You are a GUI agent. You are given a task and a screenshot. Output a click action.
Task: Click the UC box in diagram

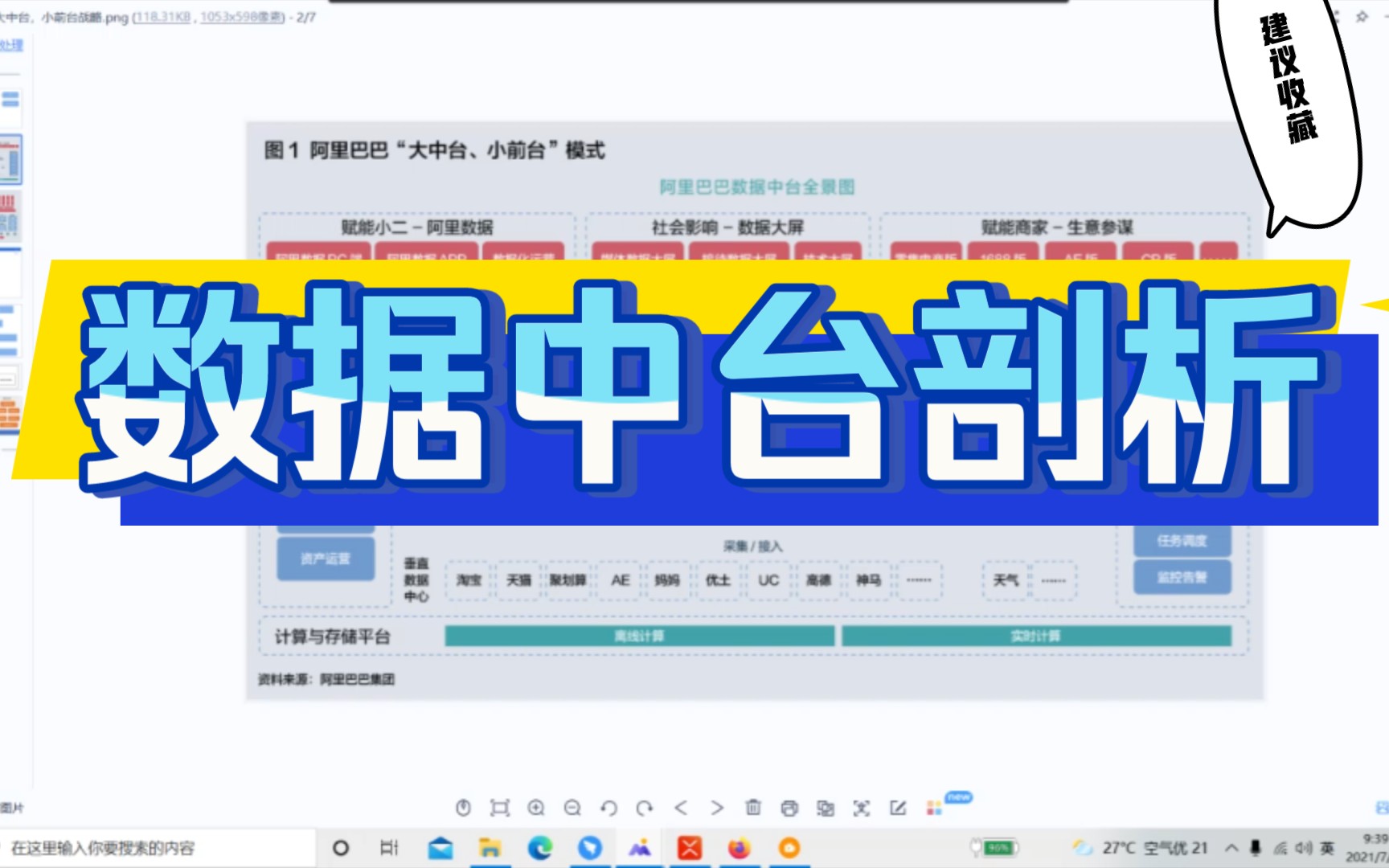tap(768, 579)
